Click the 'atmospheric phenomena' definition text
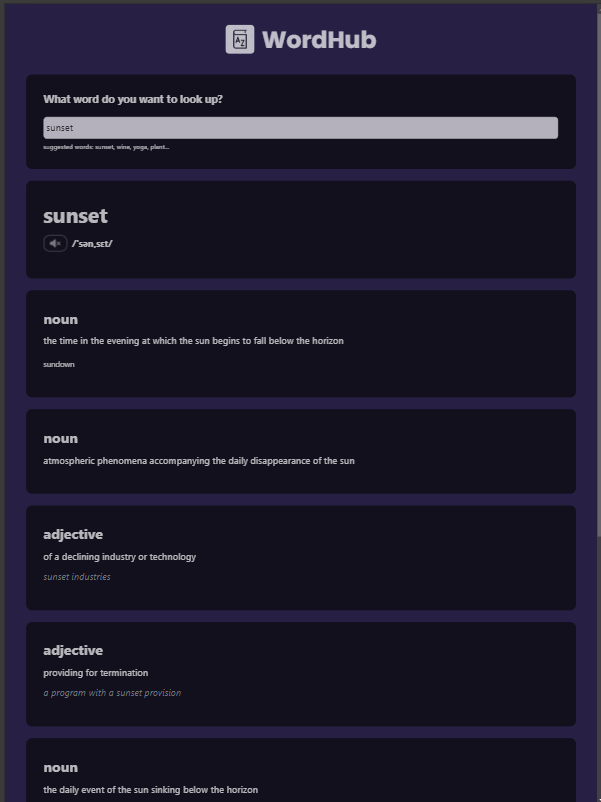This screenshot has width=601, height=802. [x=199, y=461]
